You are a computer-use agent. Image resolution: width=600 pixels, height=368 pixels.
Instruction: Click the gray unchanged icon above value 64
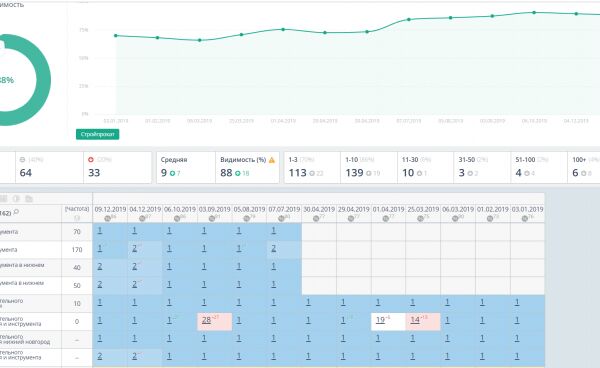tap(22, 160)
